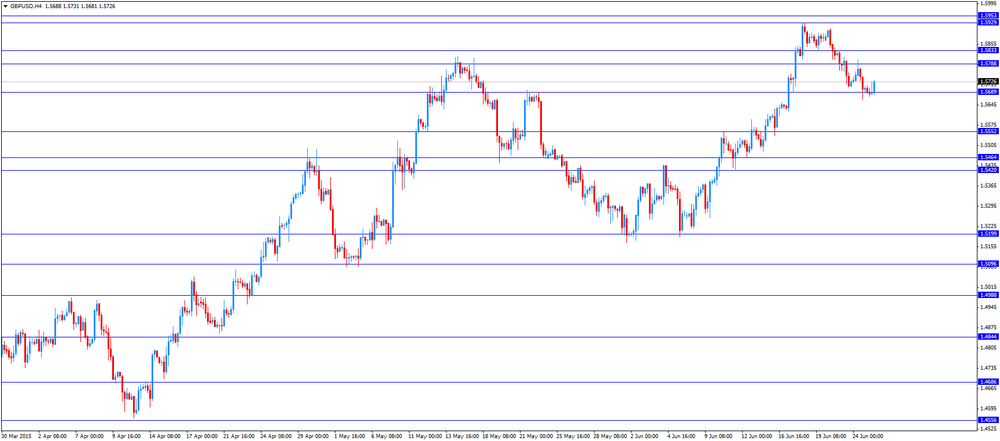Click the black current price label 1.5726
The width and height of the screenshot is (1000, 441).
[988, 82]
